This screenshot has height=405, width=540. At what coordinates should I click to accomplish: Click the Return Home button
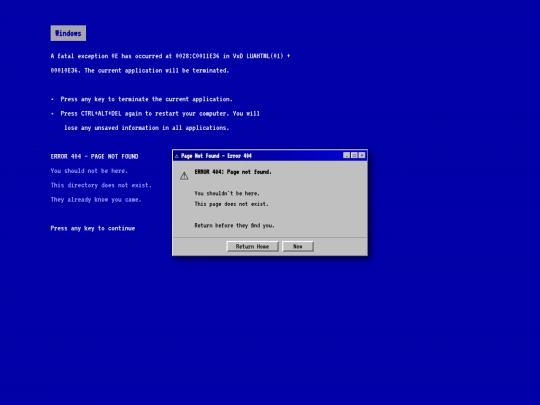(252, 246)
